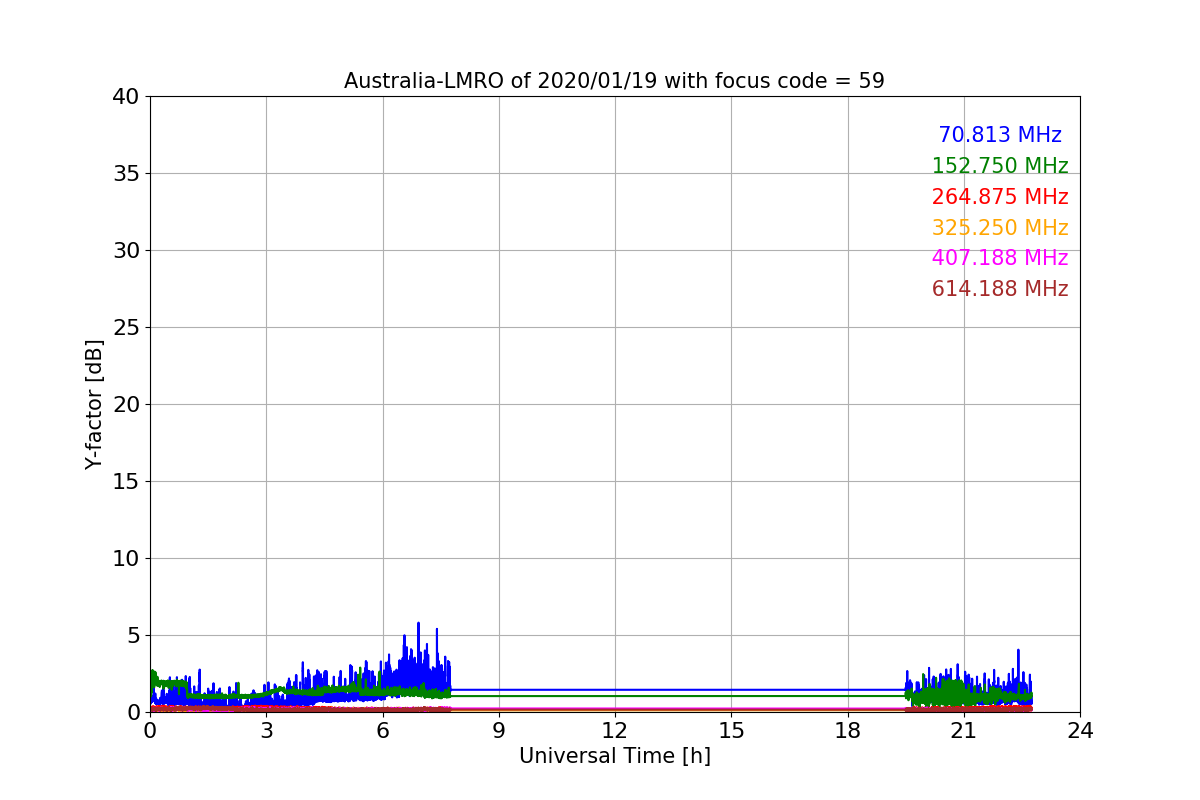Select the 152.750 MHz legend label
This screenshot has height=800, width=1200.
(x=1000, y=166)
